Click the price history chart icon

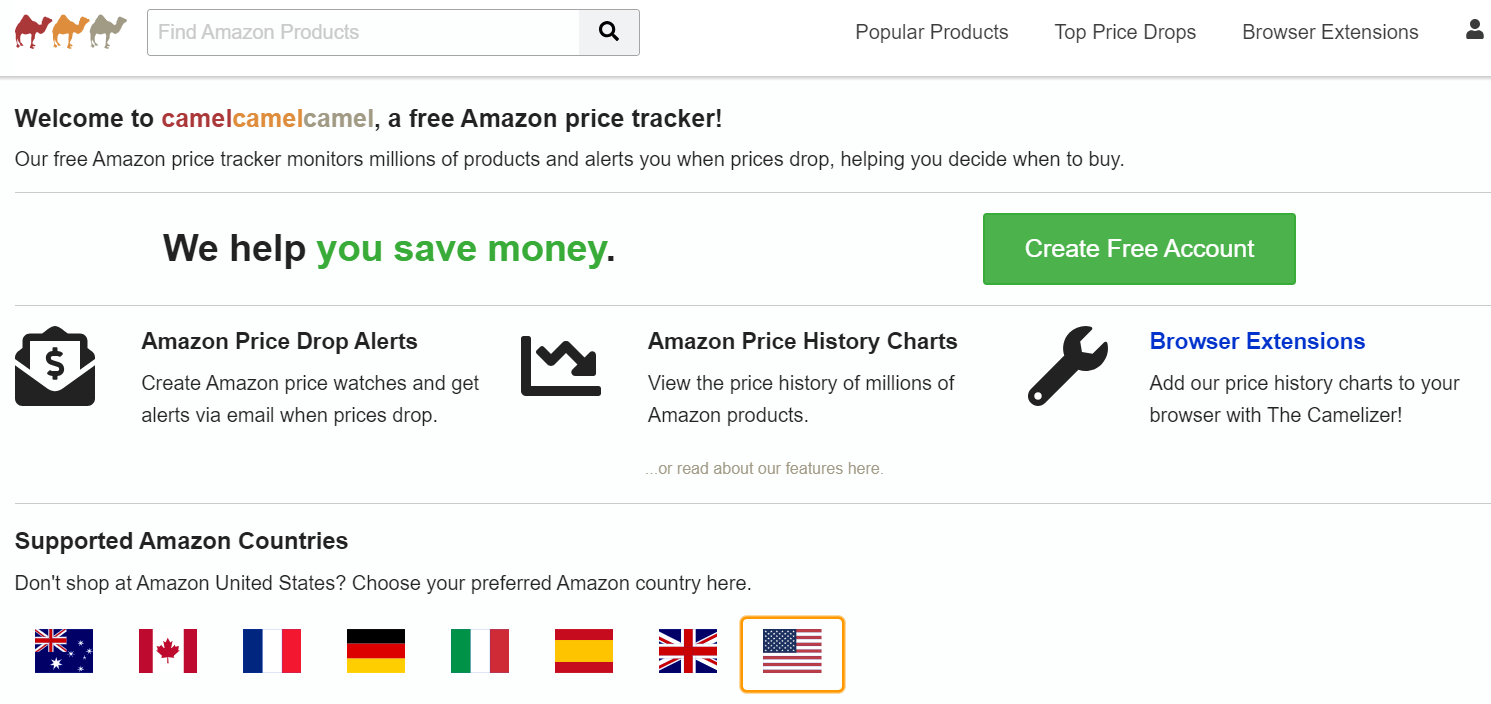point(561,366)
